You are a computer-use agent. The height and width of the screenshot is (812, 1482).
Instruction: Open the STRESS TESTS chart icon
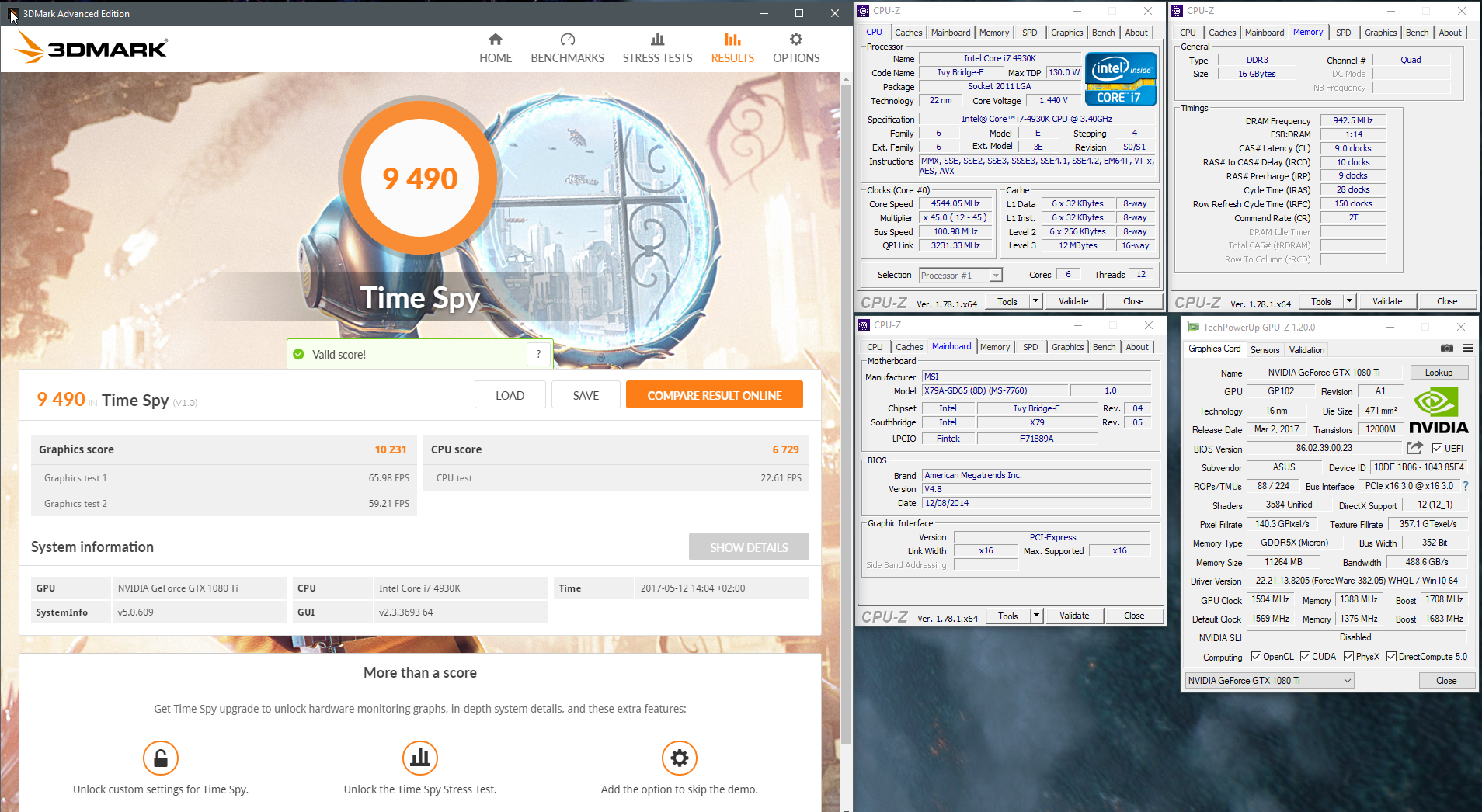pyautogui.click(x=657, y=40)
